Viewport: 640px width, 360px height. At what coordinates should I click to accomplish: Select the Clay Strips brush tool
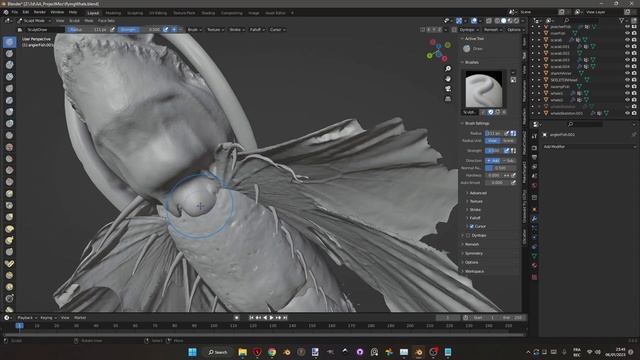point(9,77)
